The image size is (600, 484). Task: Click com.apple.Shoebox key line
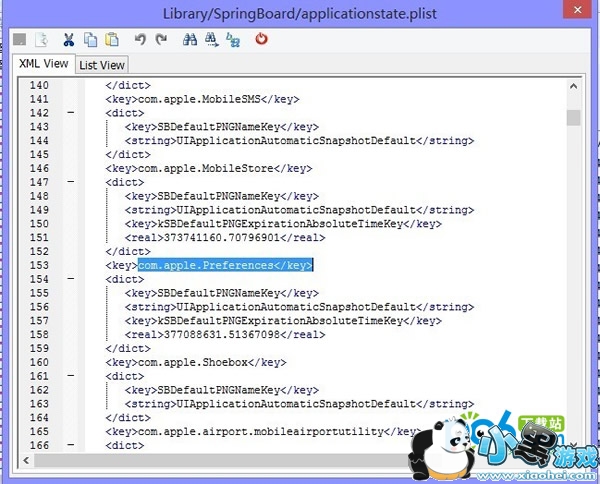pos(196,362)
